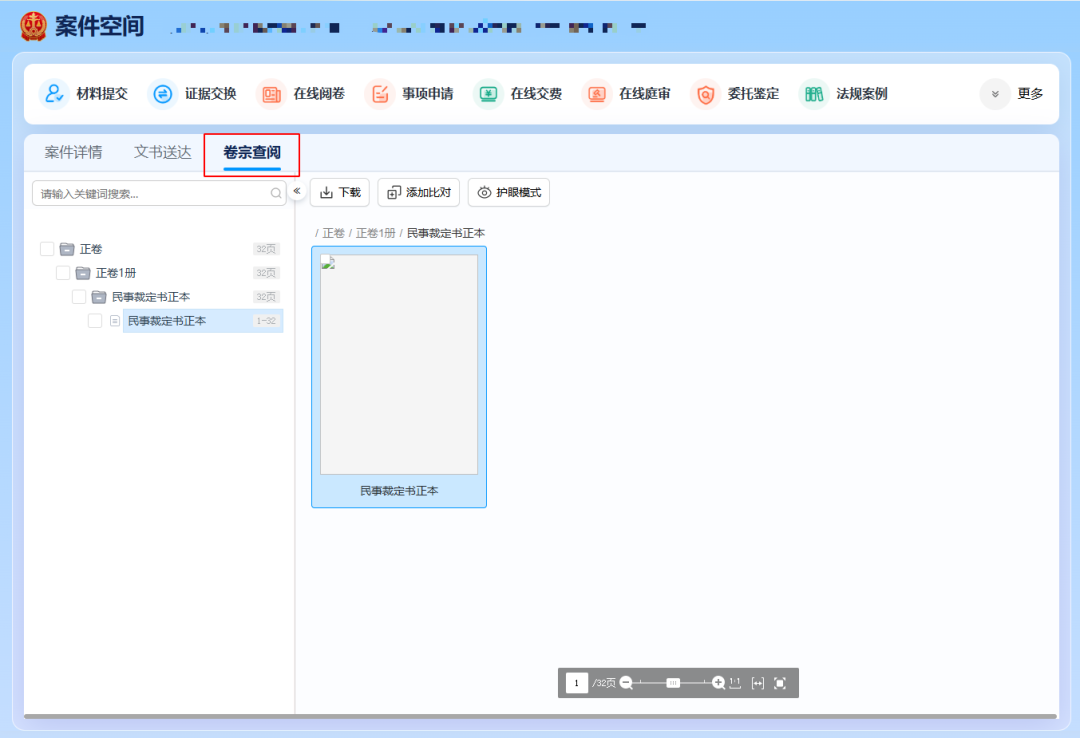Screen dimensions: 1080x738
Task: Collapse the left tree panel with chevron
Action: (297, 190)
